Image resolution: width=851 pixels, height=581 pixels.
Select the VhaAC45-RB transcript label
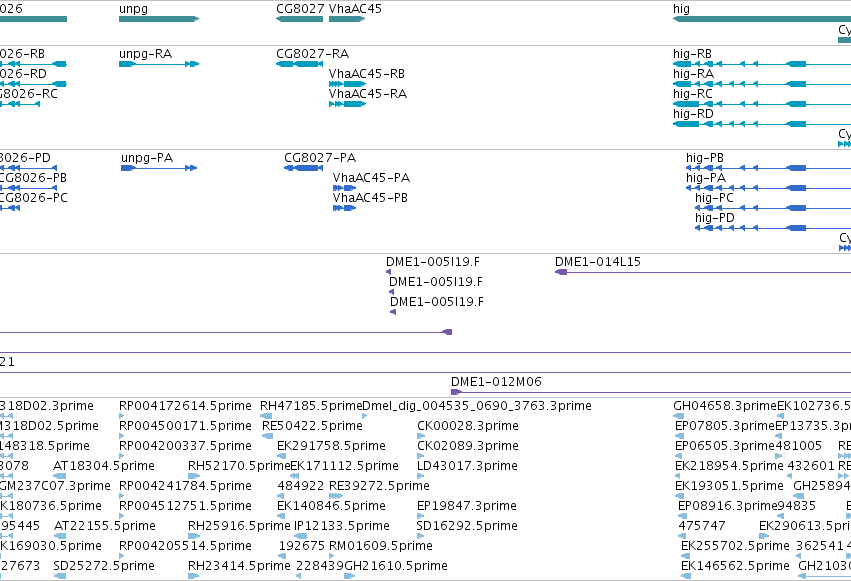tap(367, 74)
